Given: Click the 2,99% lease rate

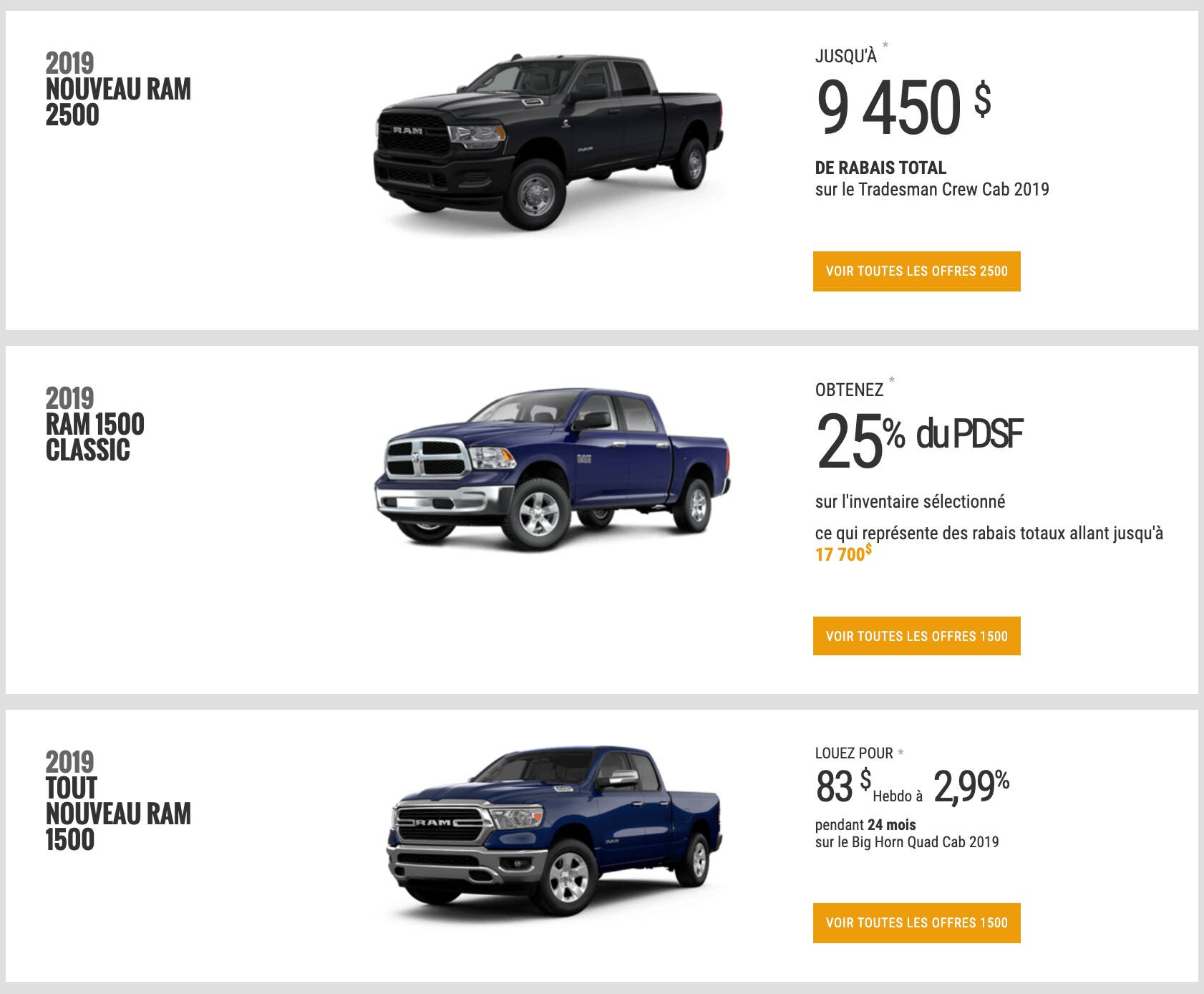Looking at the screenshot, I should 971,786.
